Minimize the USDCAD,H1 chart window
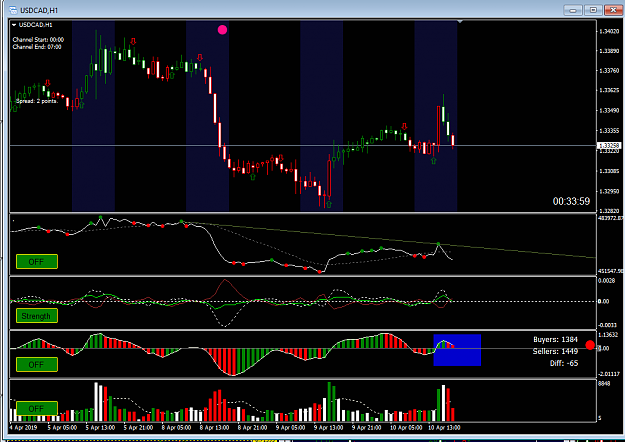This screenshot has width=625, height=442. coord(573,10)
